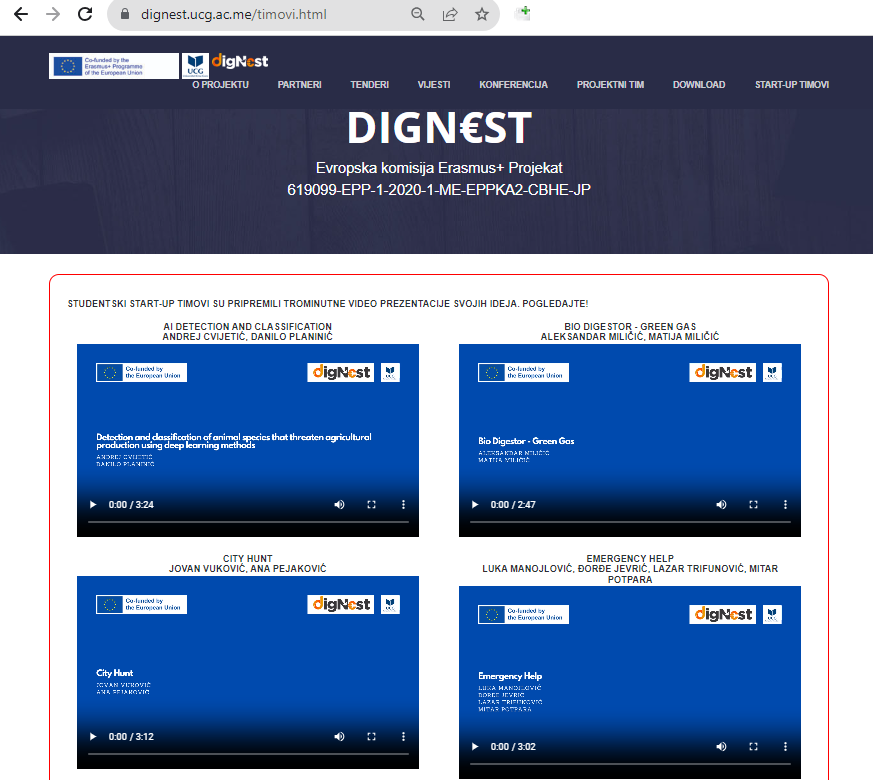Open the browser extension icon

[523, 13]
